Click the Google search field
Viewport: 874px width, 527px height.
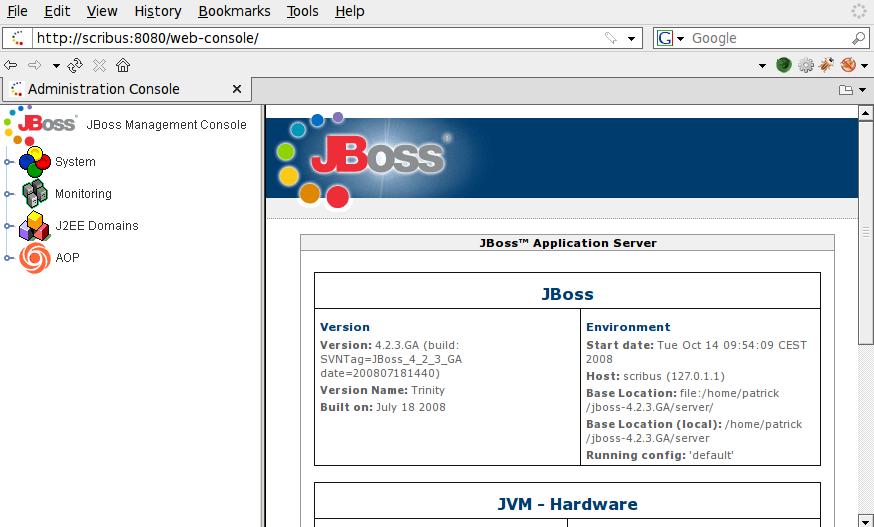(769, 38)
